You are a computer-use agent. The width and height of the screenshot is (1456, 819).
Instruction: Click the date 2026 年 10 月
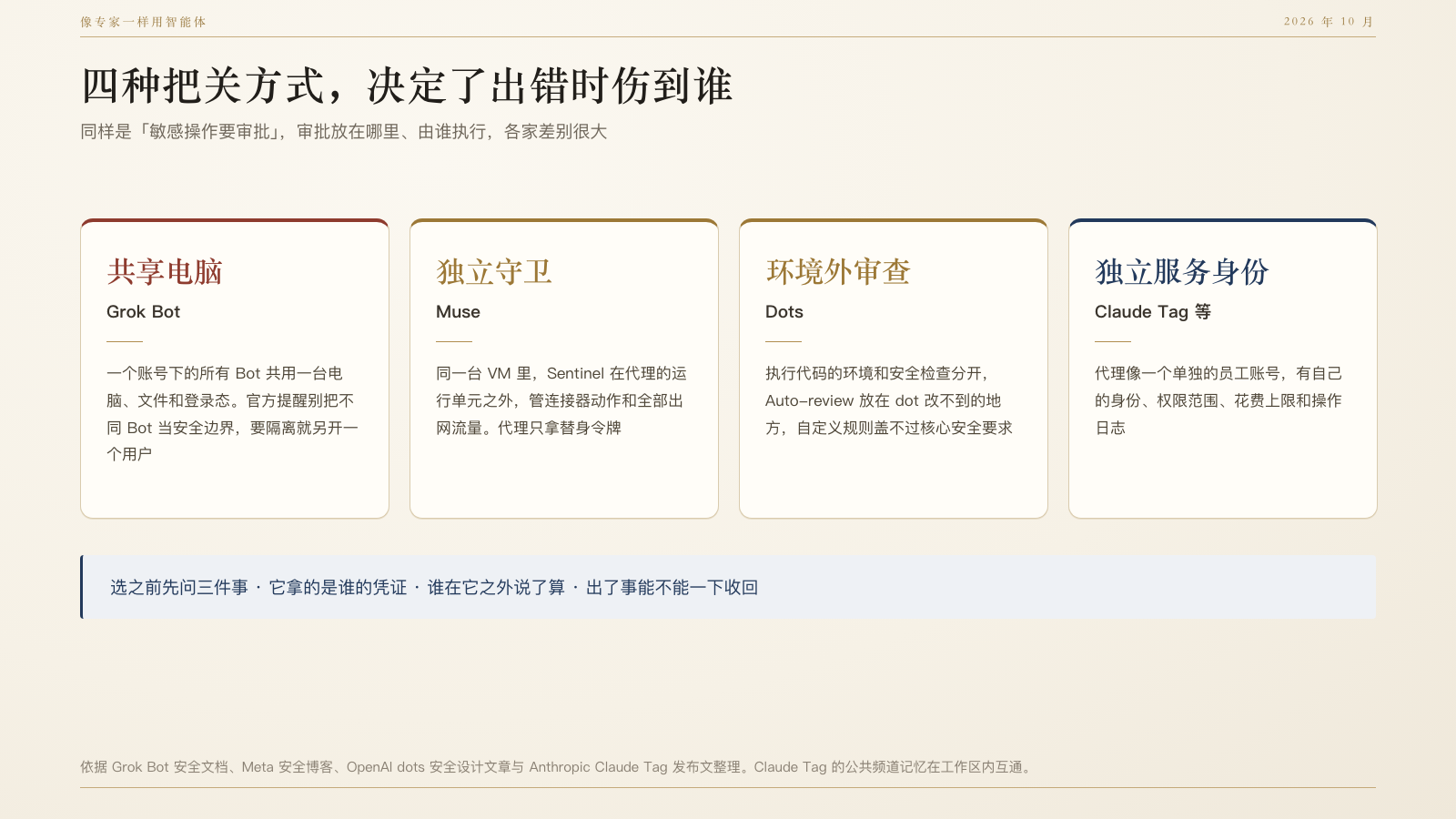(x=1330, y=22)
